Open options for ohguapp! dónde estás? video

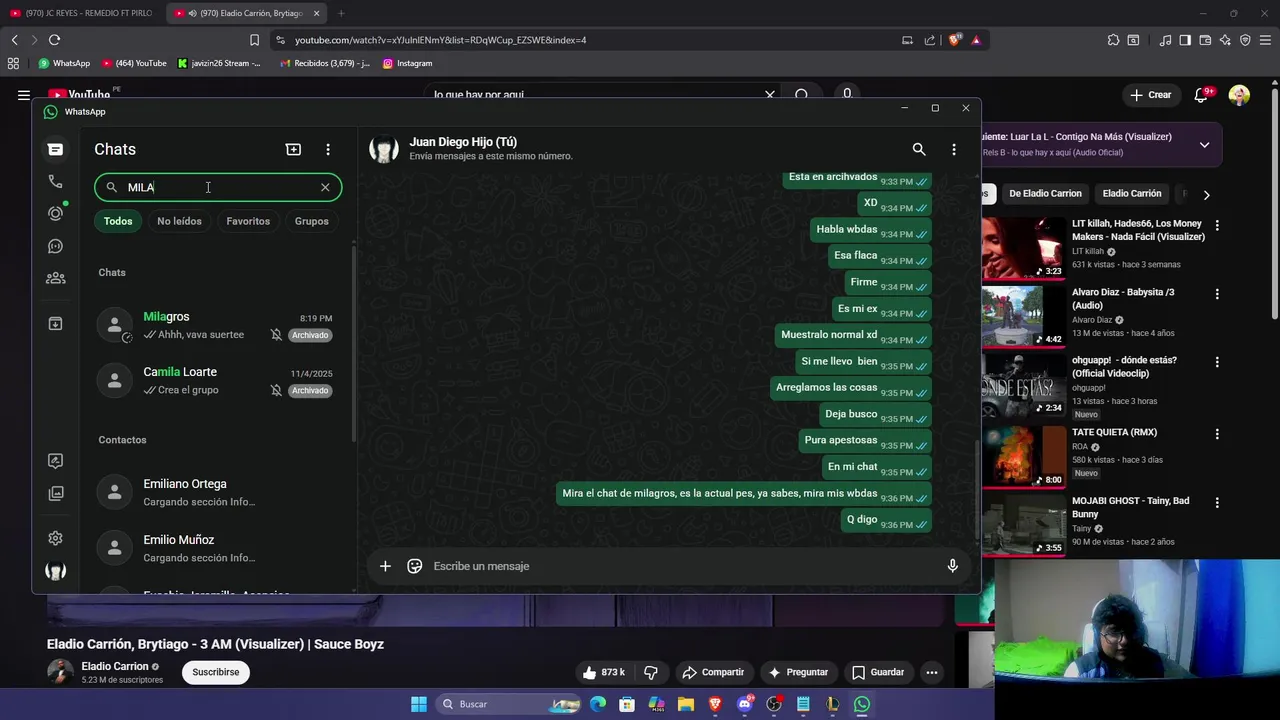coord(1217,362)
